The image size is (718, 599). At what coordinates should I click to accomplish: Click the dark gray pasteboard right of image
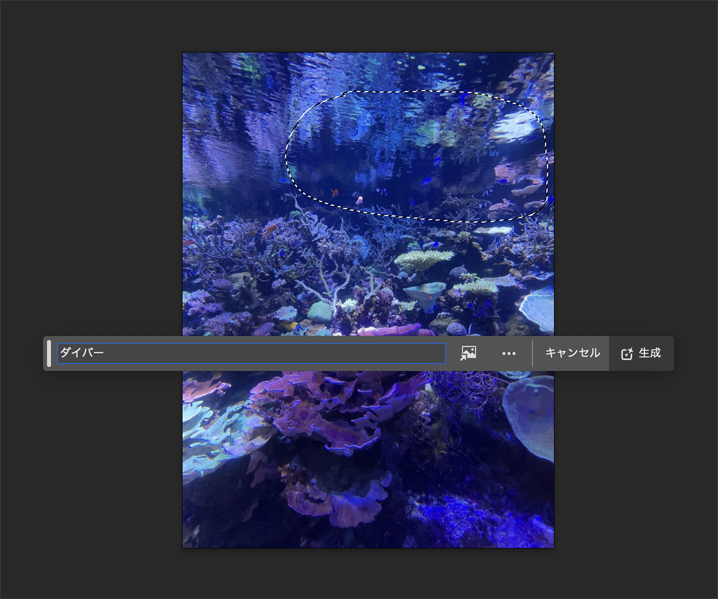630,200
